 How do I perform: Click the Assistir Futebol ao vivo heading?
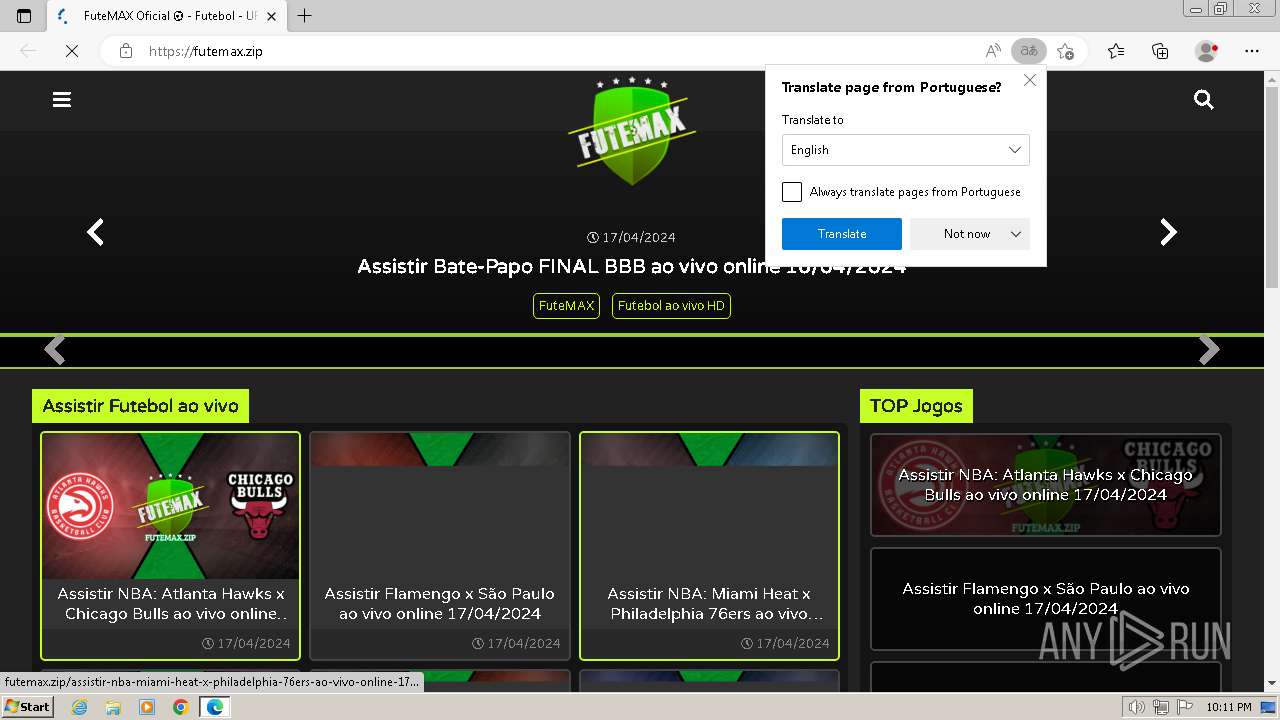(x=141, y=406)
